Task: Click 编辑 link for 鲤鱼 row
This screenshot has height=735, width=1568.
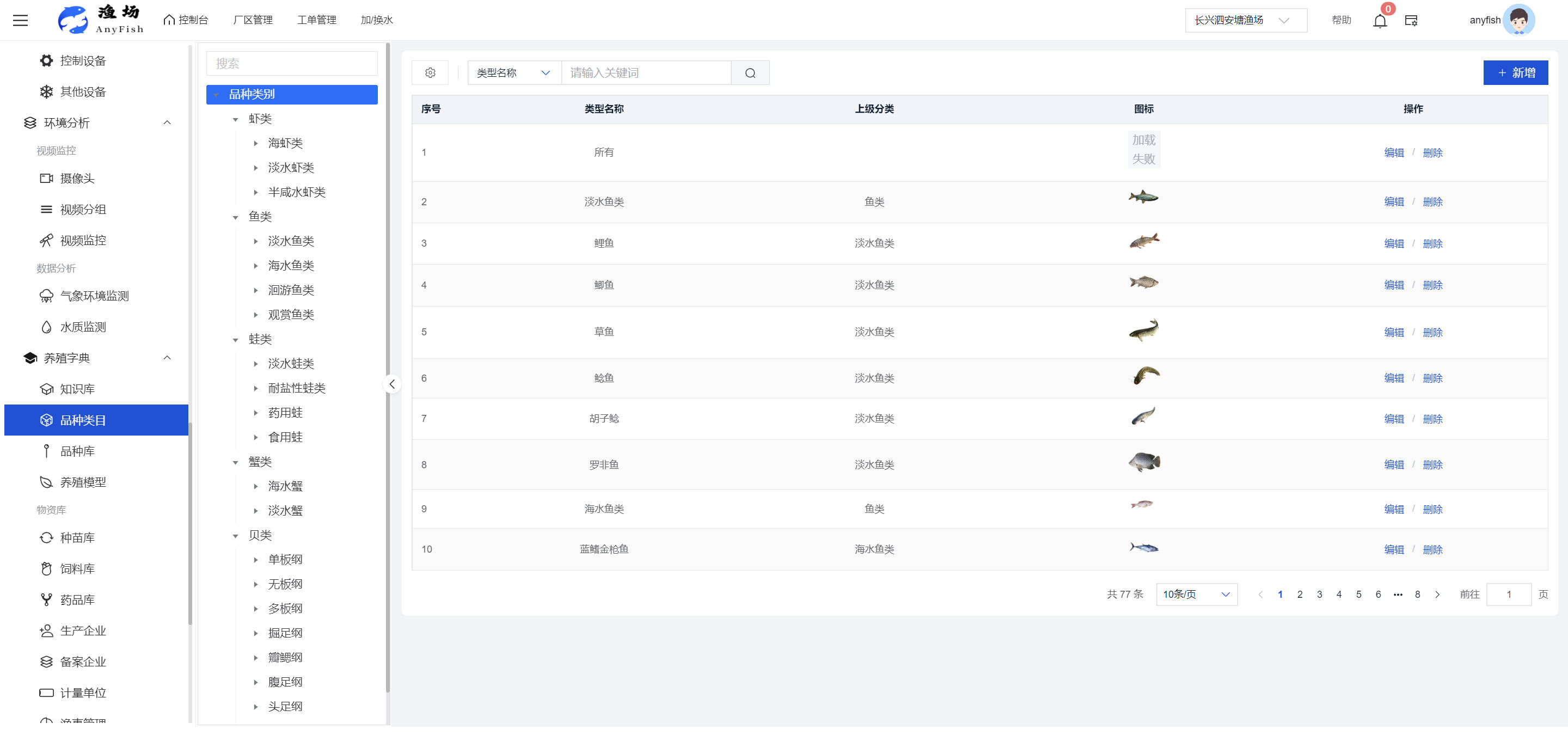Action: 1393,243
